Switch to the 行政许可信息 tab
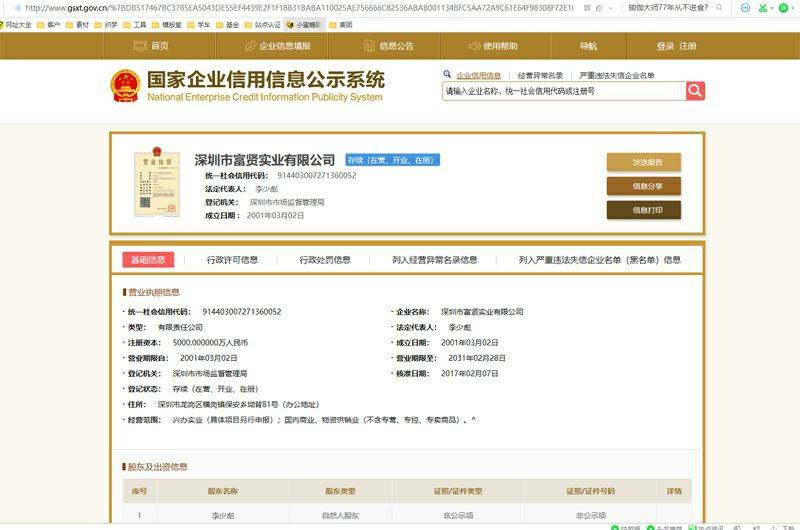Screen dimensions: 800x530 [232, 260]
